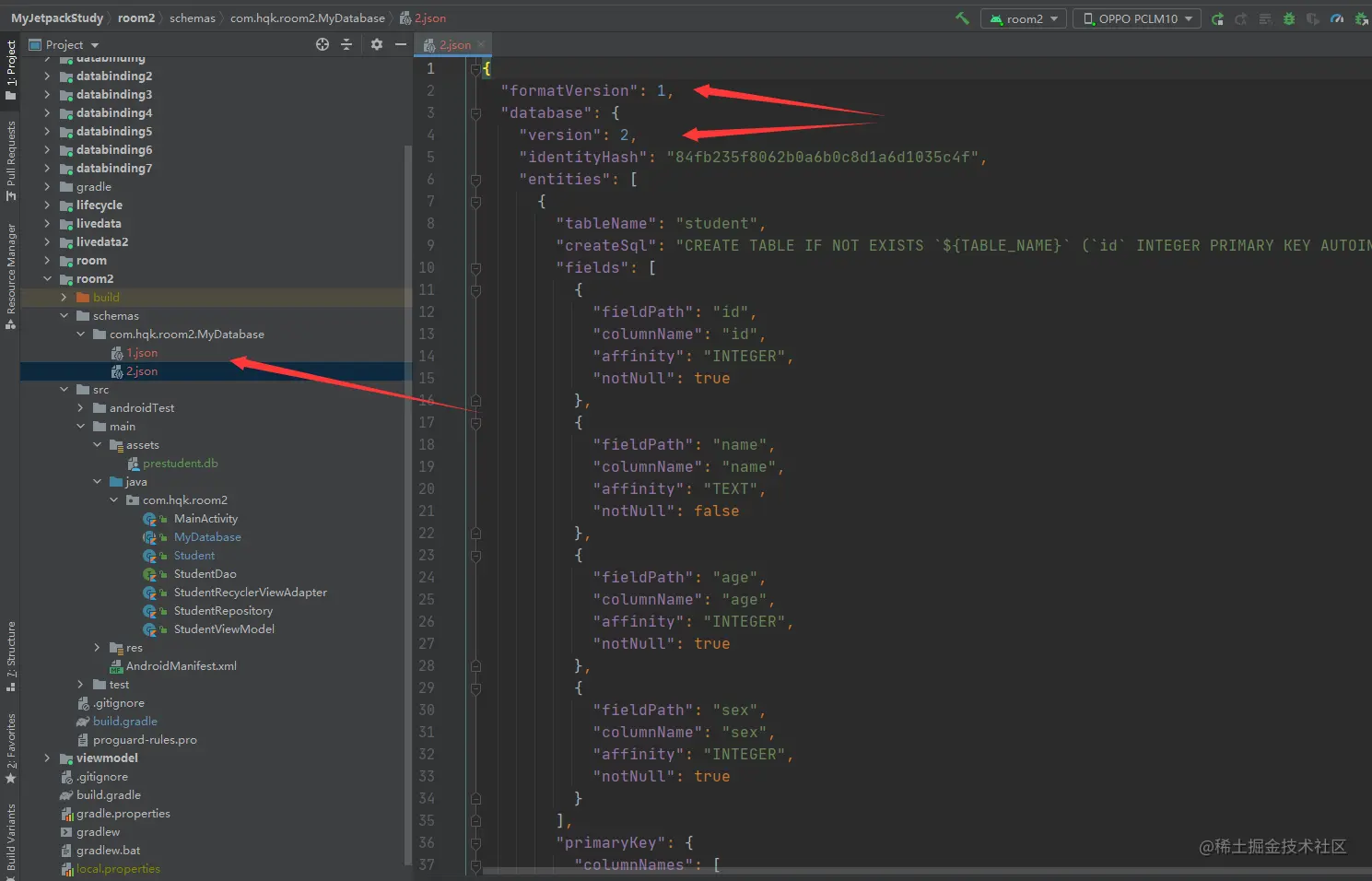Click the fold marker at line 10
The height and width of the screenshot is (881, 1372).
[475, 268]
